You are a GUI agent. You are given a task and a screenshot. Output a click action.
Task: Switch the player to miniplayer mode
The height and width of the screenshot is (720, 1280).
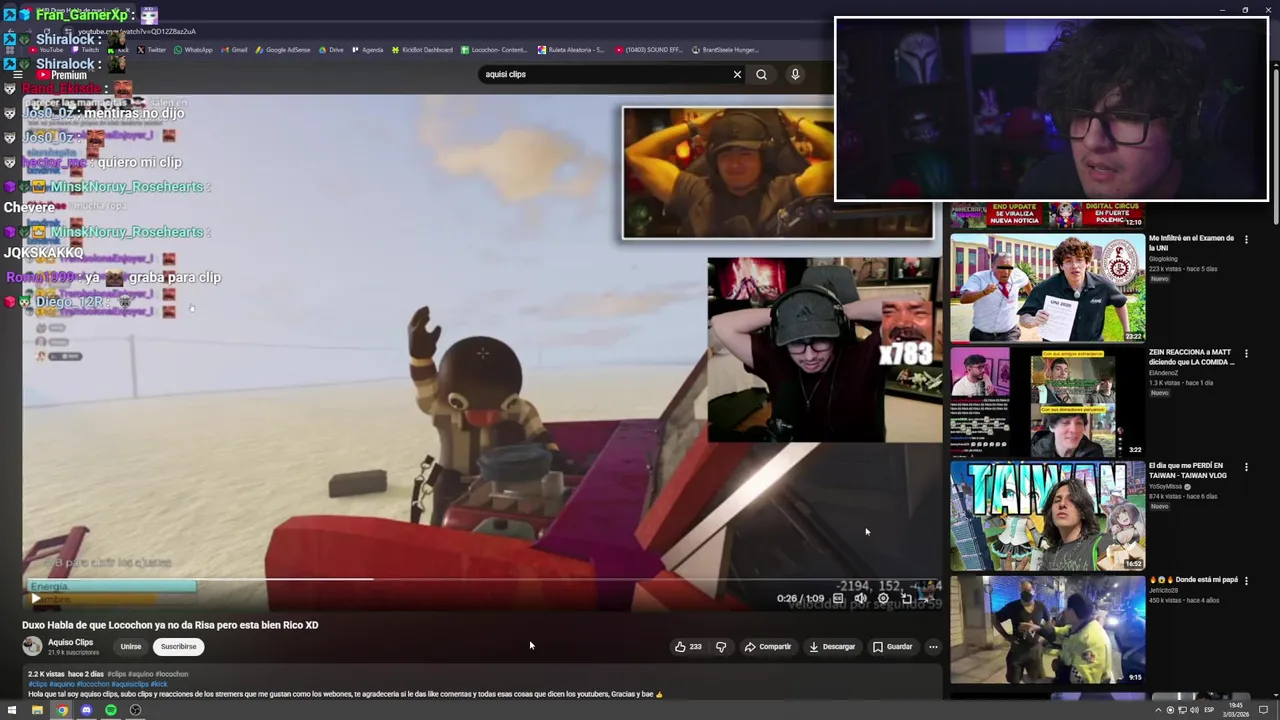click(906, 599)
